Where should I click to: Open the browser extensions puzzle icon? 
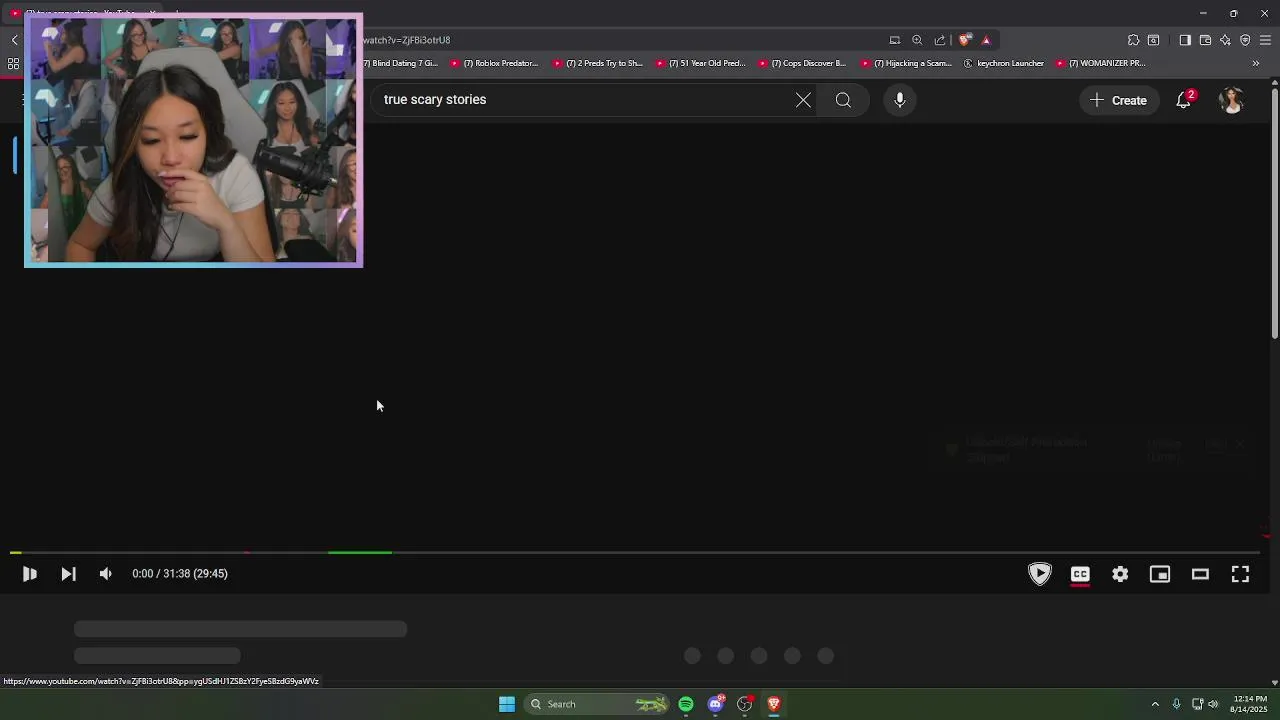tap(1133, 40)
